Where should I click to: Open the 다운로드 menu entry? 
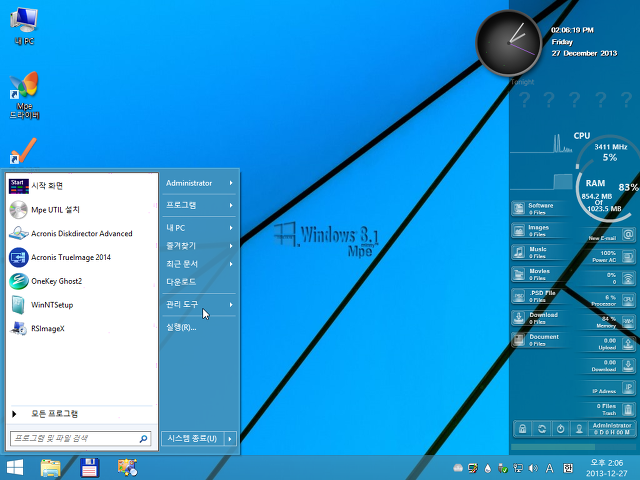[x=199, y=282]
